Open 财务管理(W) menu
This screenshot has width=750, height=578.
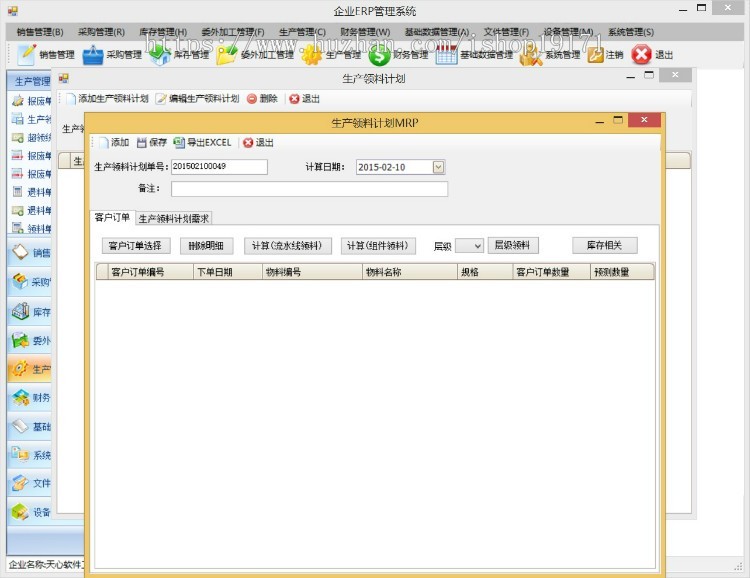[x=365, y=32]
